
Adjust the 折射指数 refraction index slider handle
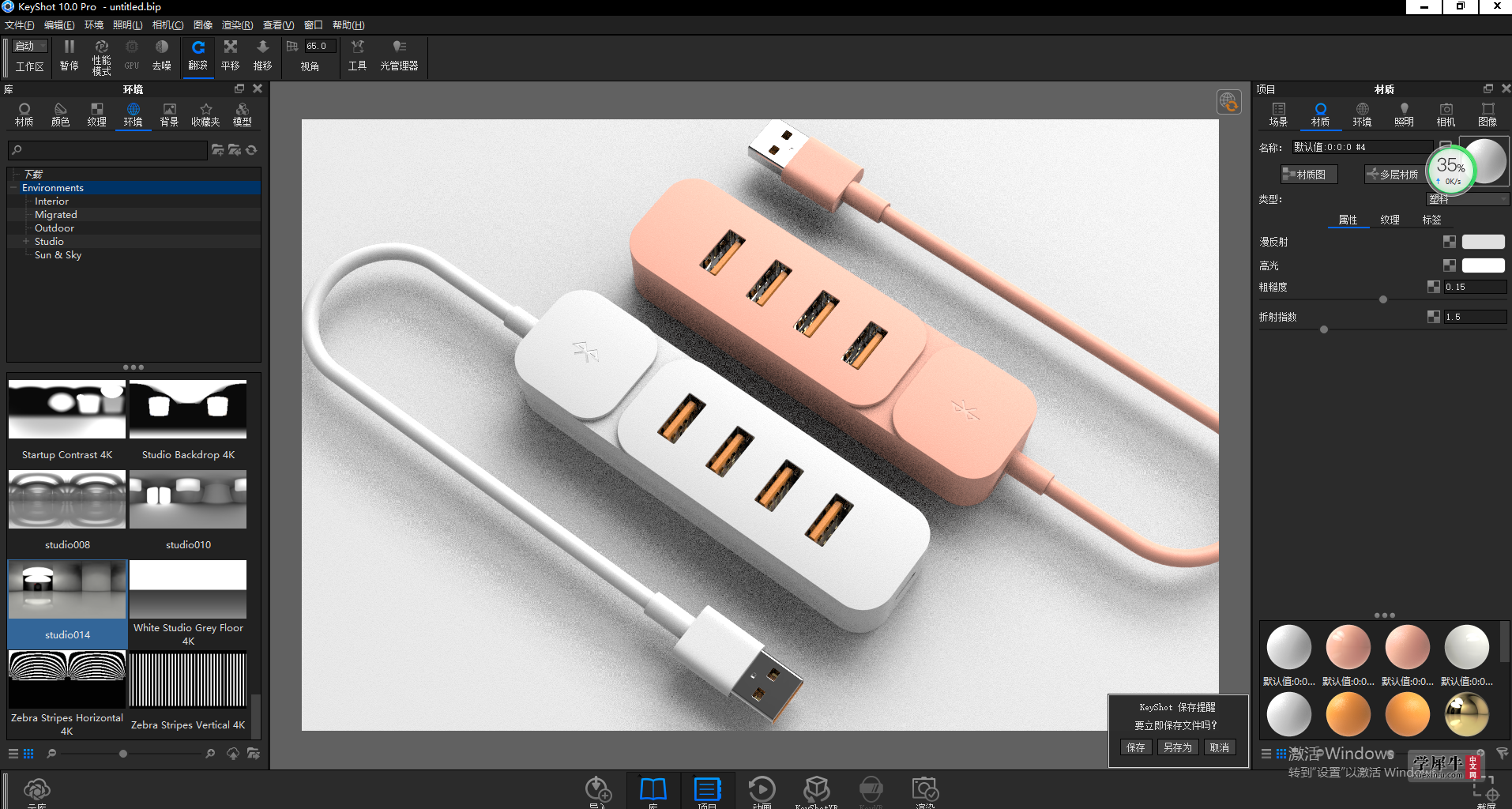[x=1324, y=329]
